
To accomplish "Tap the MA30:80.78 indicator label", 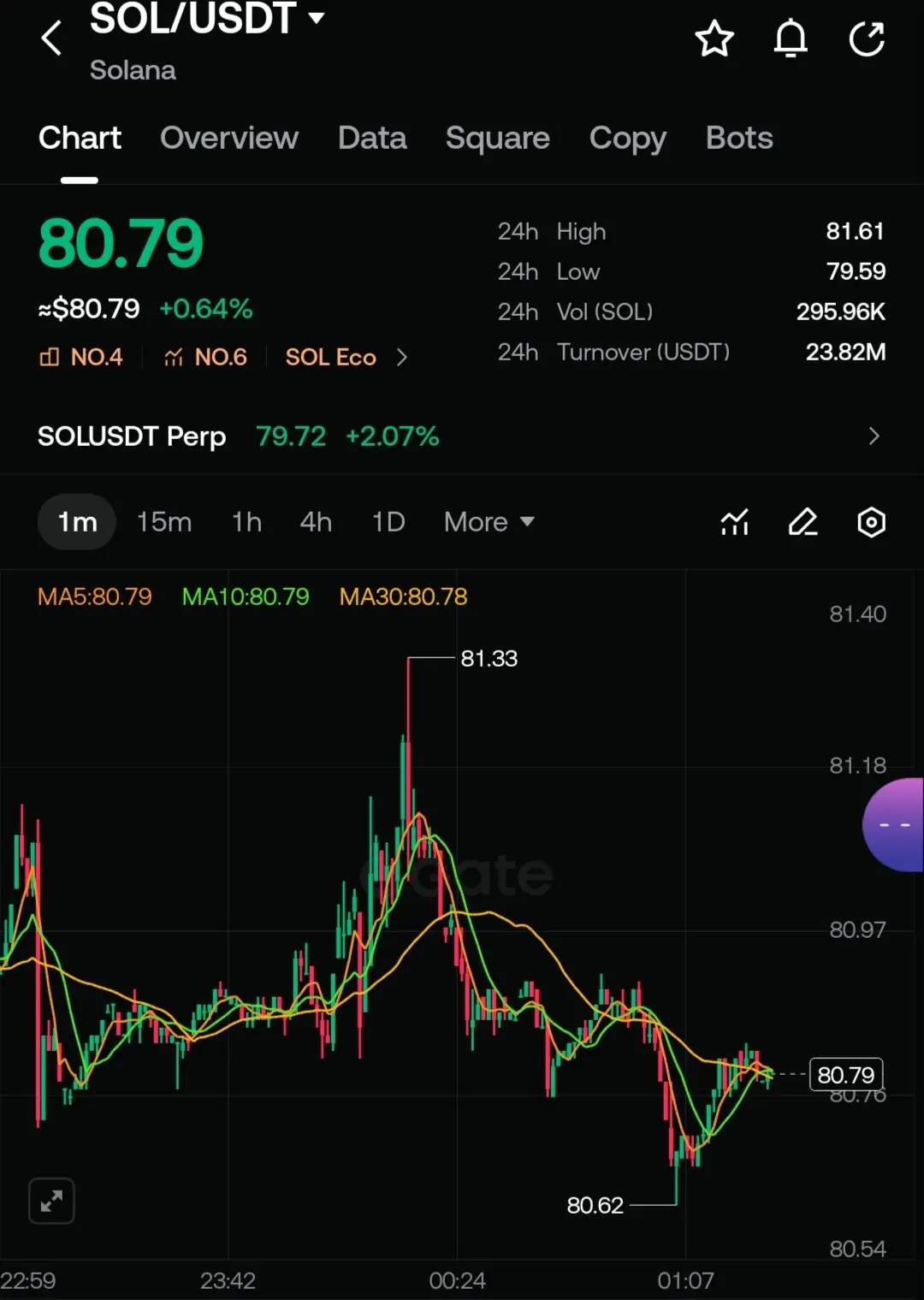I will (404, 597).
